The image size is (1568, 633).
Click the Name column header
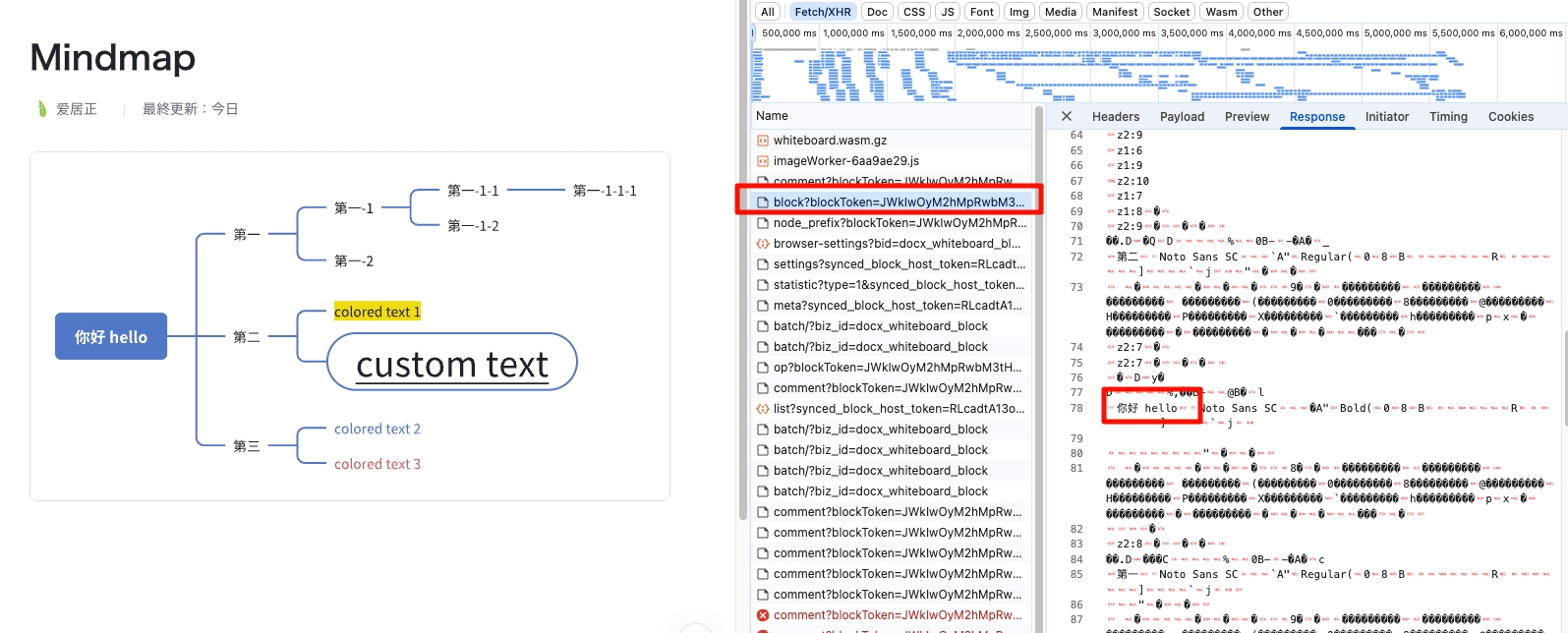[x=773, y=116]
